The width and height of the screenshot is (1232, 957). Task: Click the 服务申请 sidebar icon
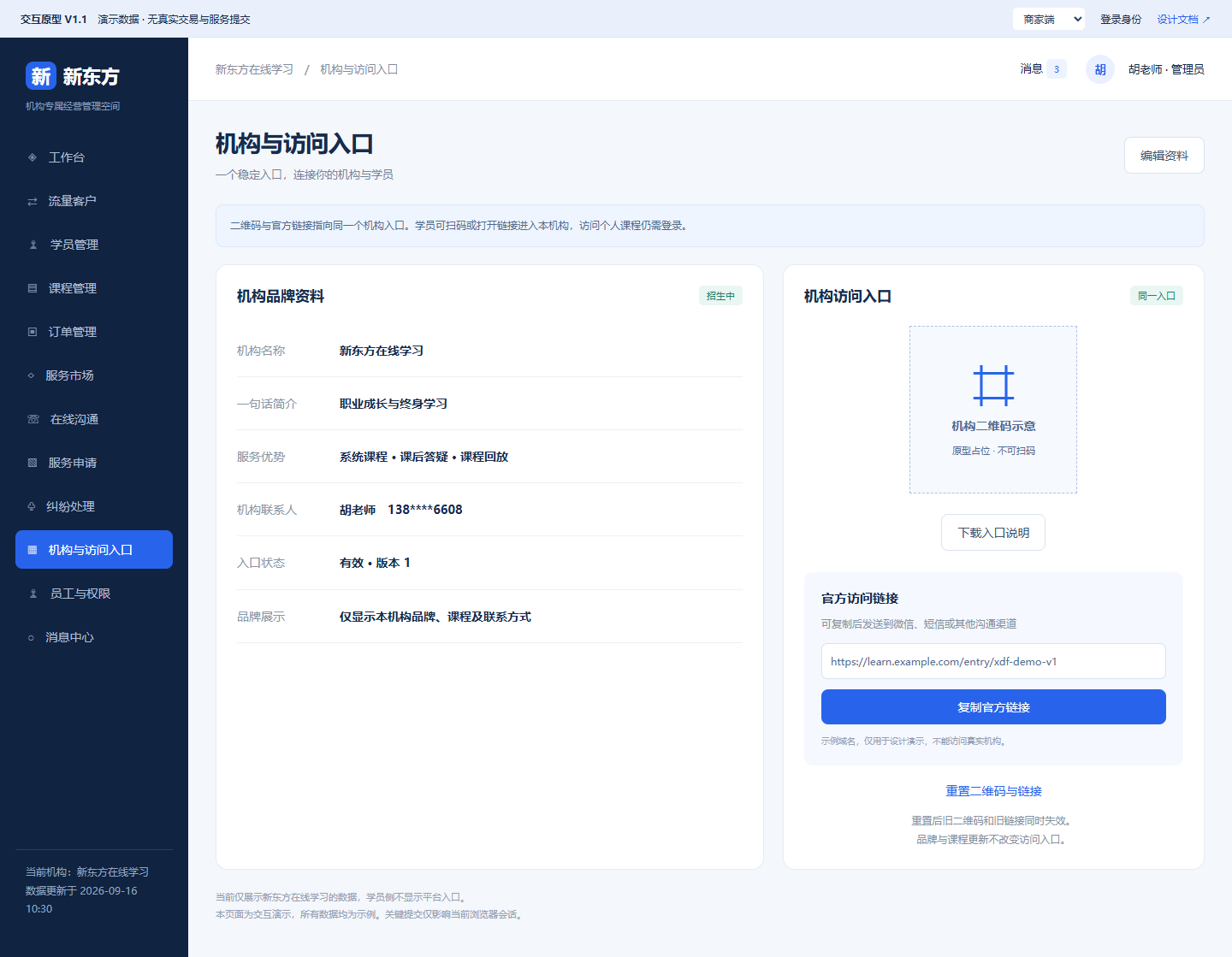coord(33,463)
